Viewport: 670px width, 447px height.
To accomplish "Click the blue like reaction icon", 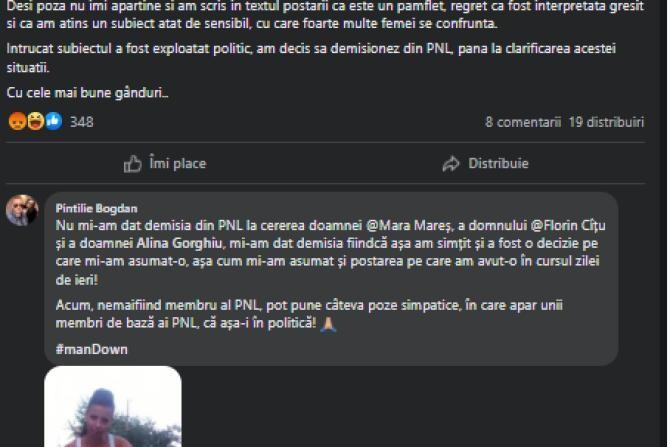I will (54, 121).
